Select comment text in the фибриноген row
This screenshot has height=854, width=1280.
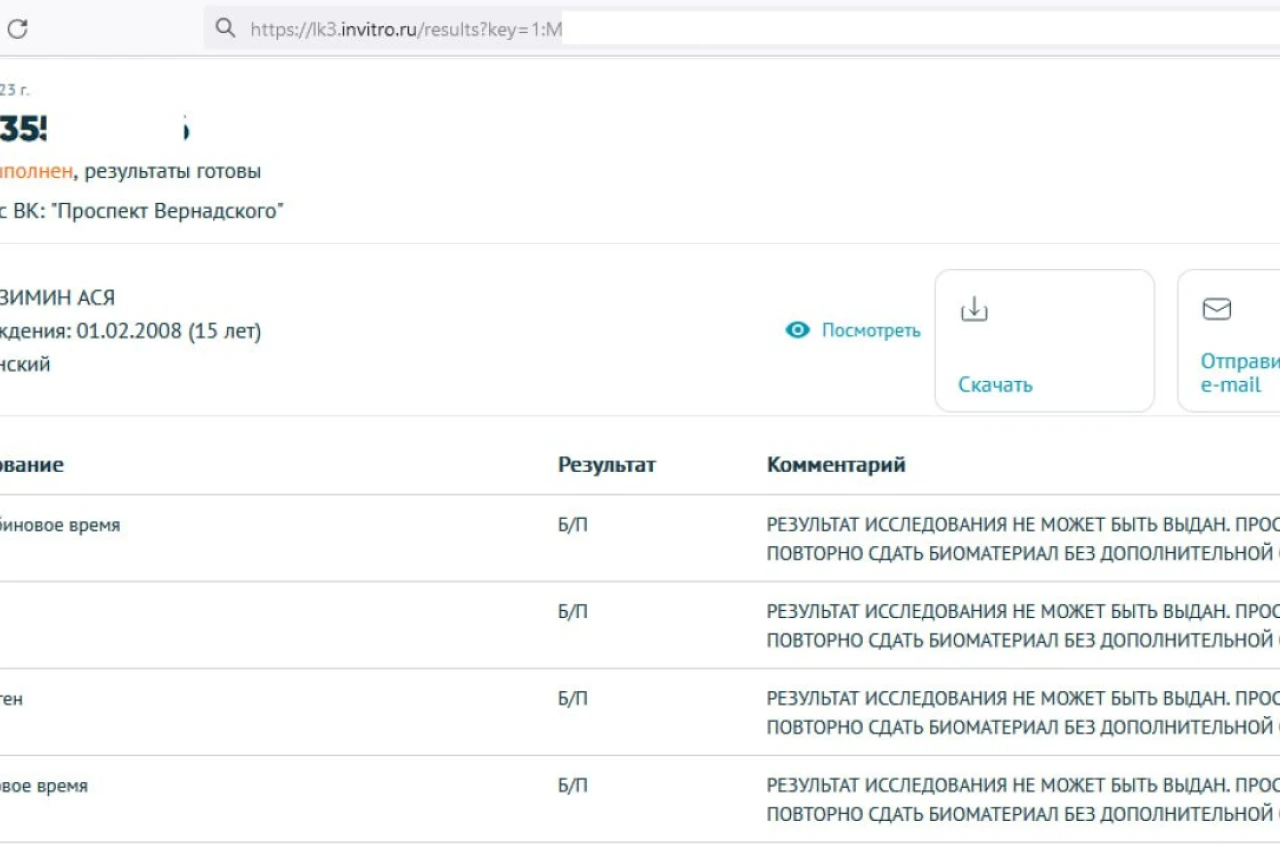coord(1023,713)
